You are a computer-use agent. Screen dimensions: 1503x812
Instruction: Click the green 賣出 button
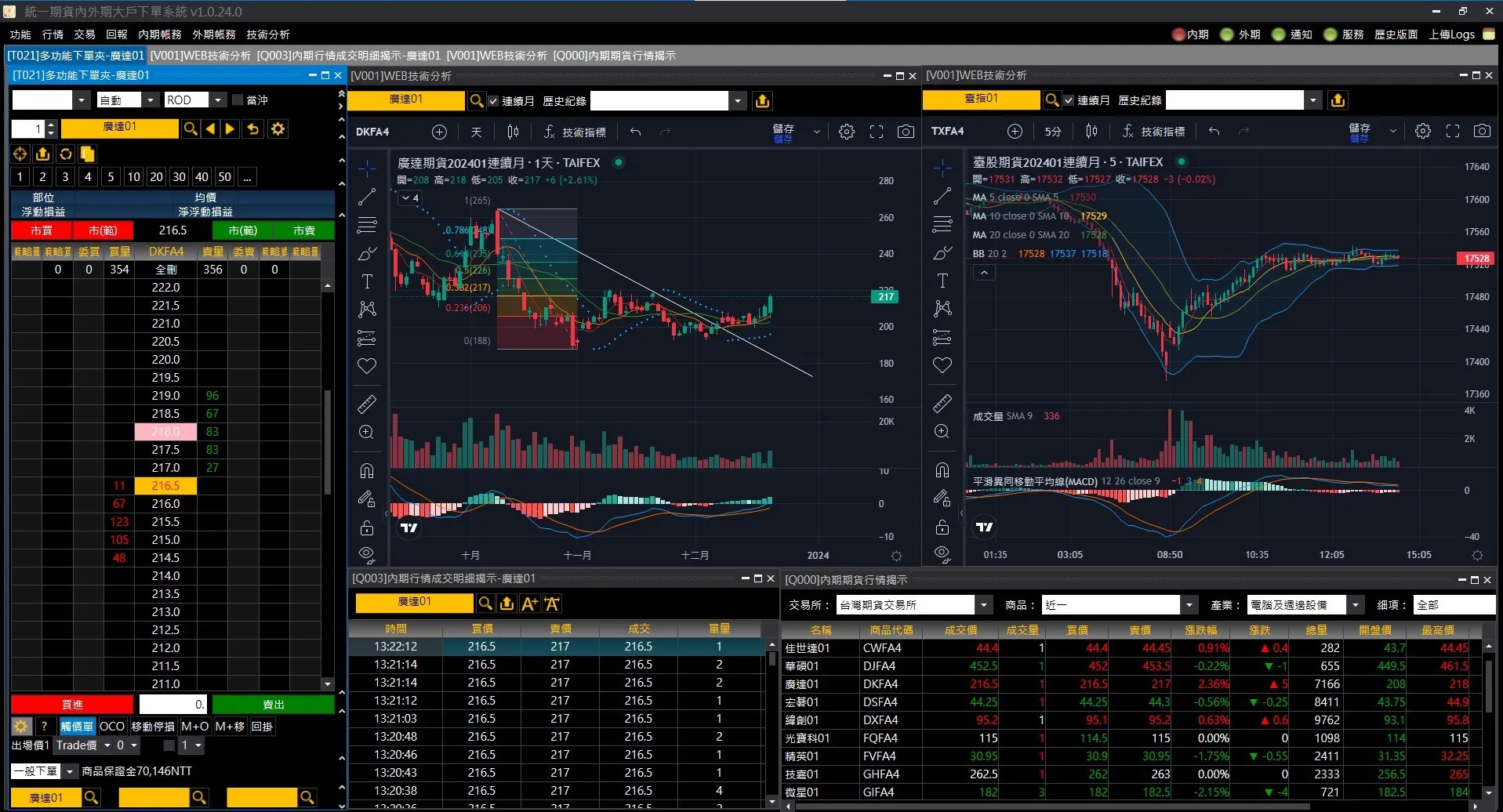273,705
